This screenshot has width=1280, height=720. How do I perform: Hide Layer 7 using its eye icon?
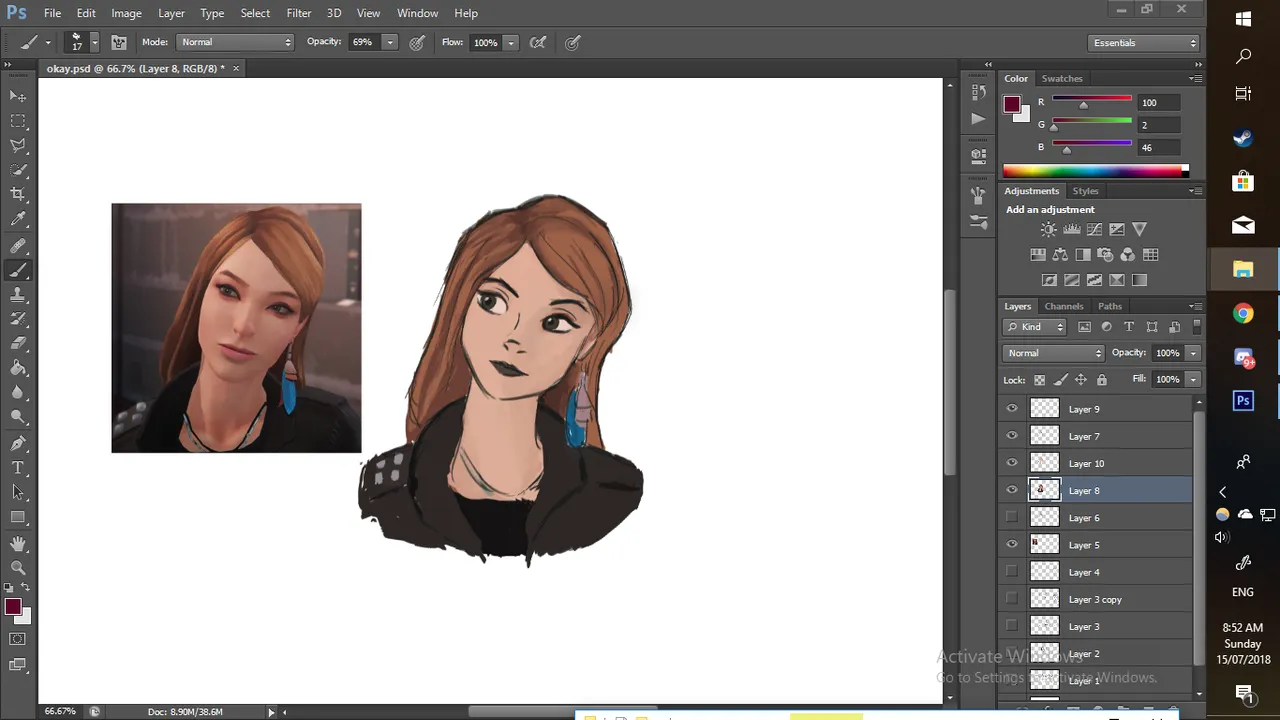click(x=1012, y=436)
